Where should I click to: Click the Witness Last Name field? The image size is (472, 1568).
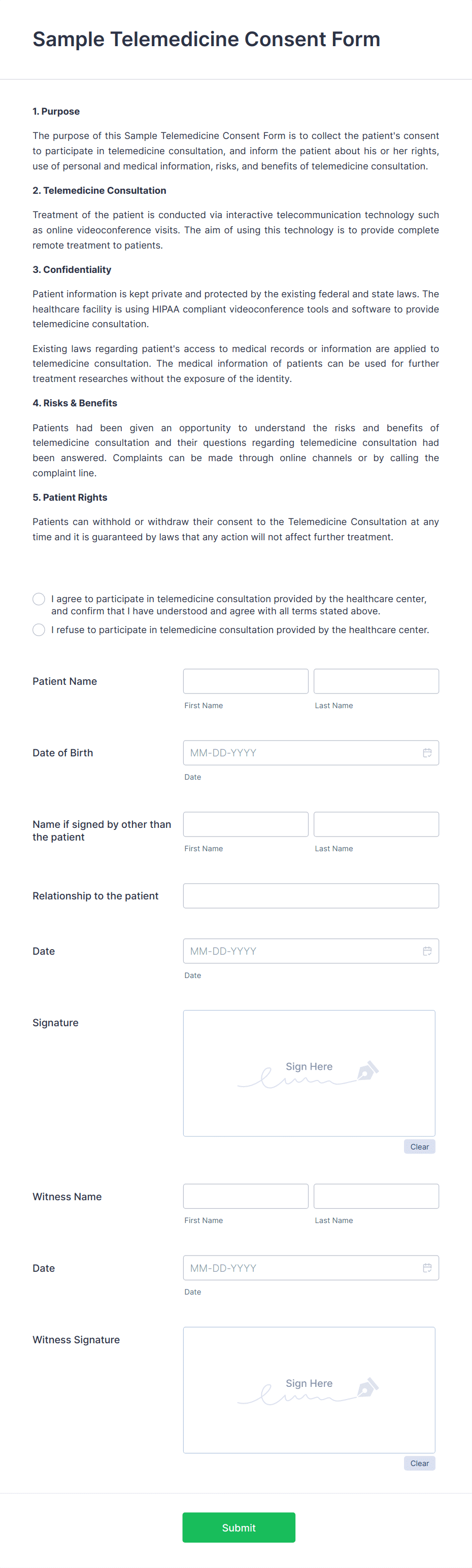point(376,1196)
